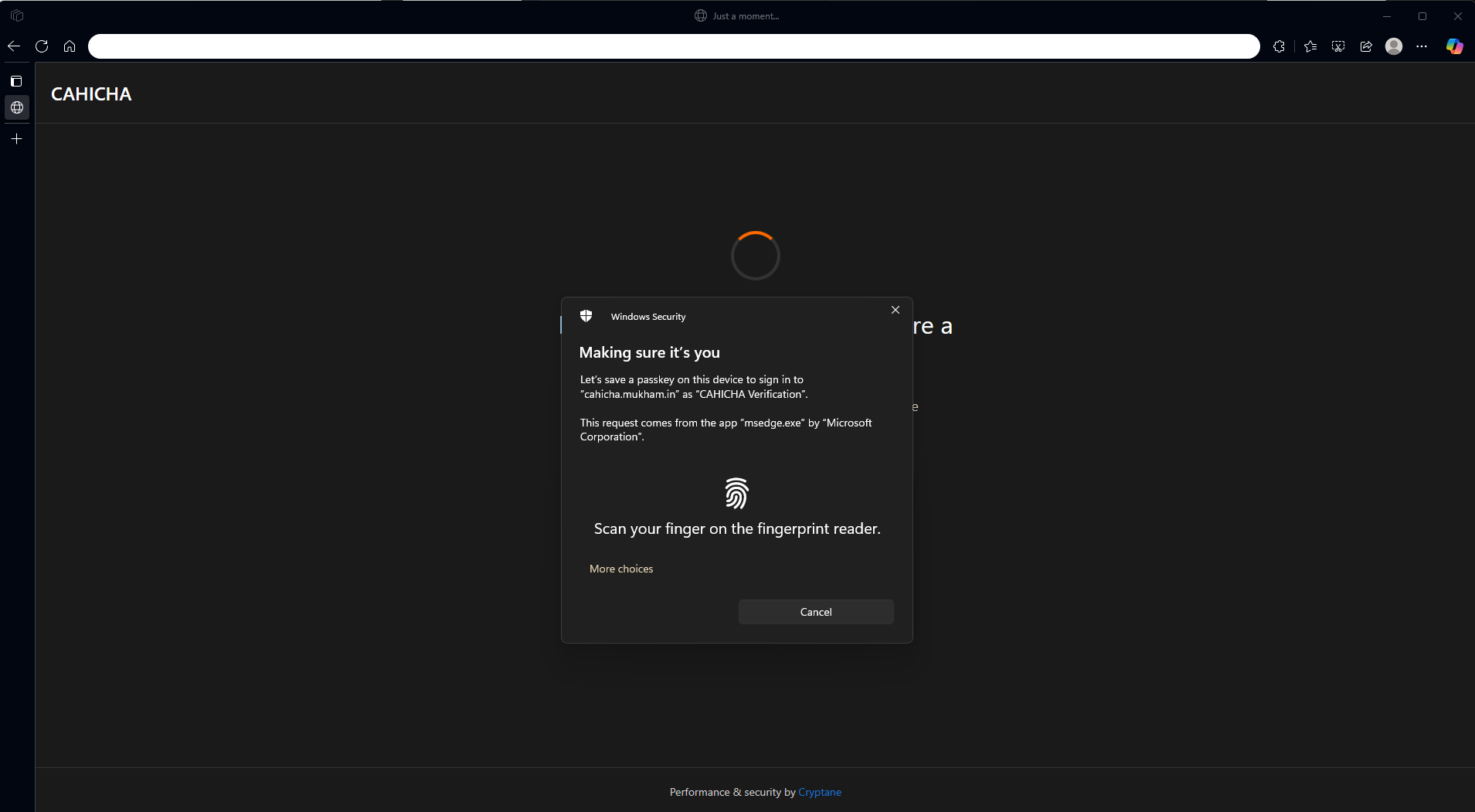Click the icon right of Favorites
1475x812 pixels.
pyautogui.click(x=1338, y=46)
